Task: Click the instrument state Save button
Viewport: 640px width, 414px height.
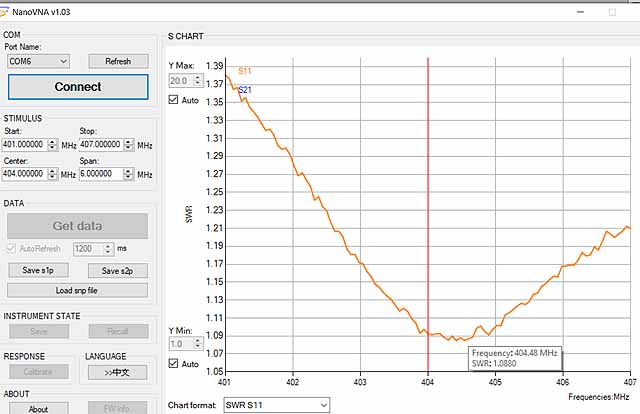Action: (x=39, y=331)
